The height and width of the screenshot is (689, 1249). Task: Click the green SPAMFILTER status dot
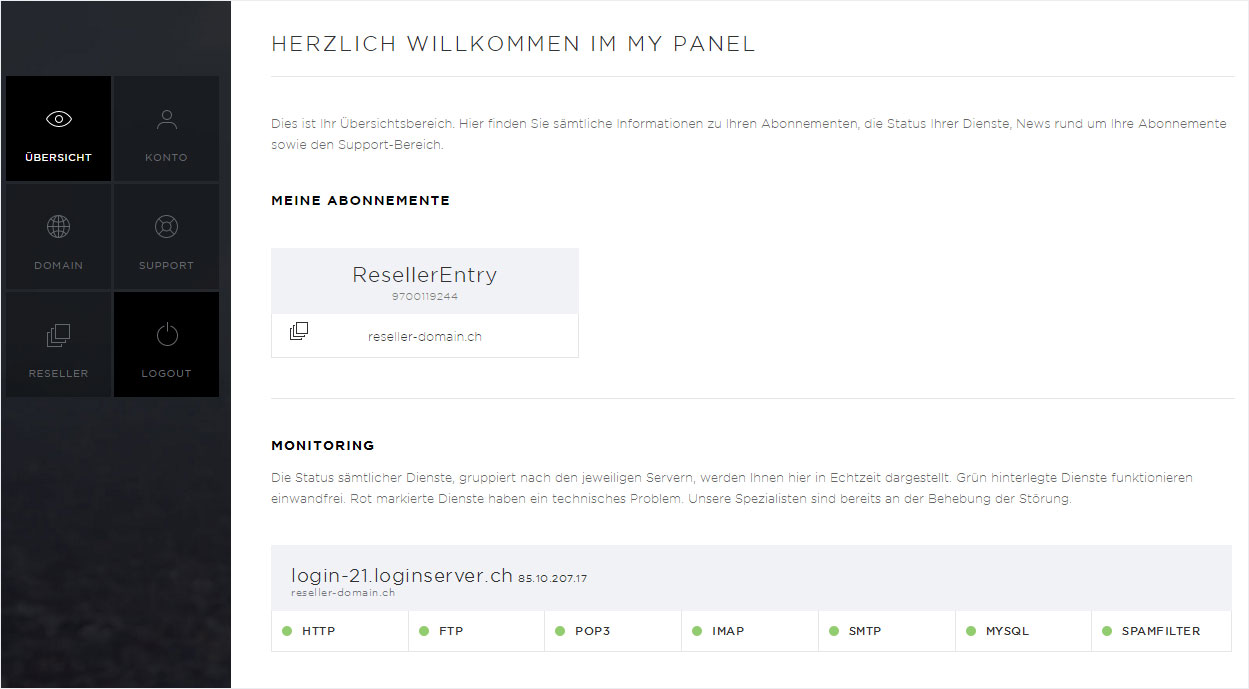[x=1107, y=631]
